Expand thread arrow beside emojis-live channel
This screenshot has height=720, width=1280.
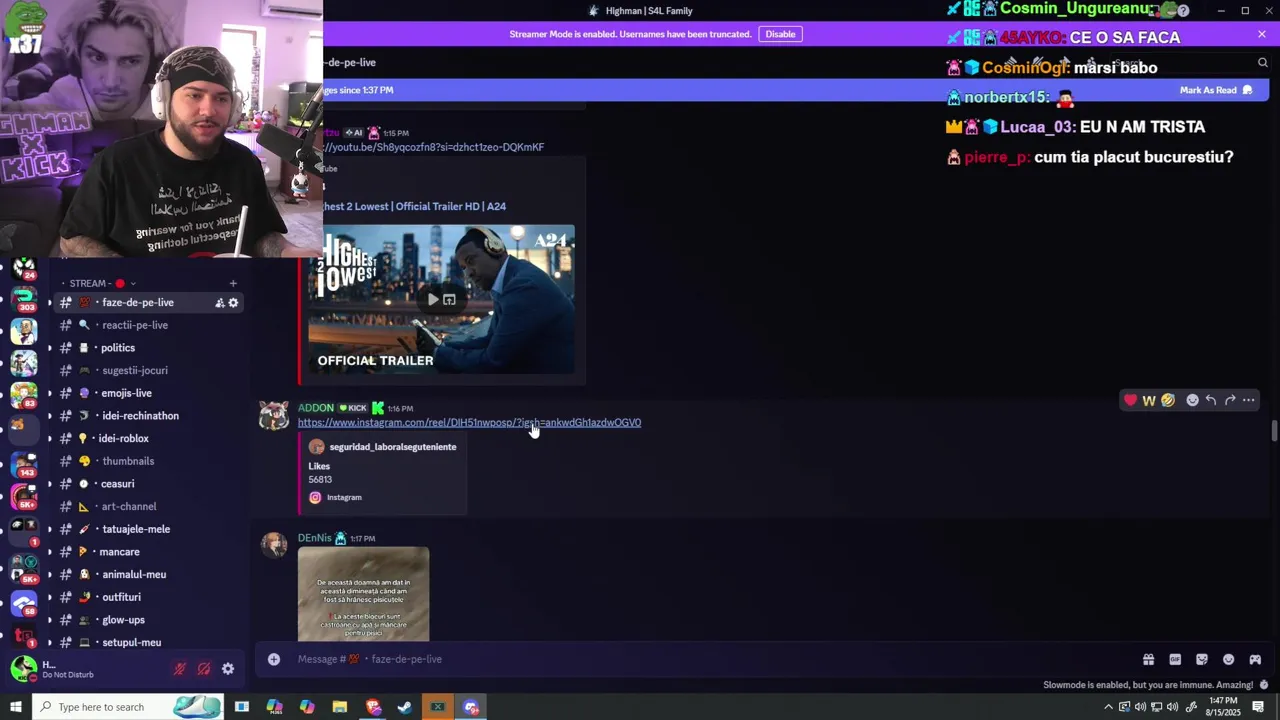(x=49, y=393)
